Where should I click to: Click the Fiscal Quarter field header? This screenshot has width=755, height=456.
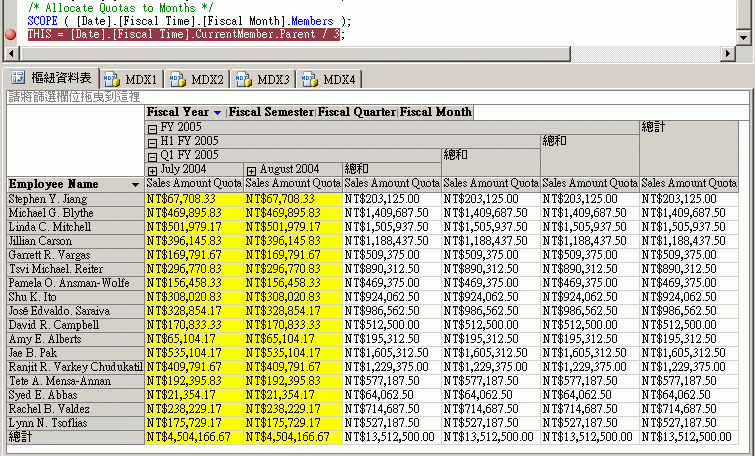point(357,113)
